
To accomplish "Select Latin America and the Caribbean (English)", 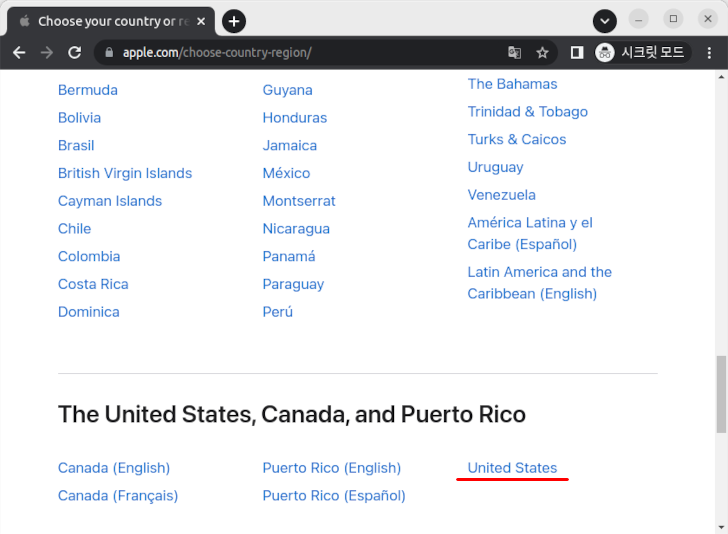I will [540, 283].
